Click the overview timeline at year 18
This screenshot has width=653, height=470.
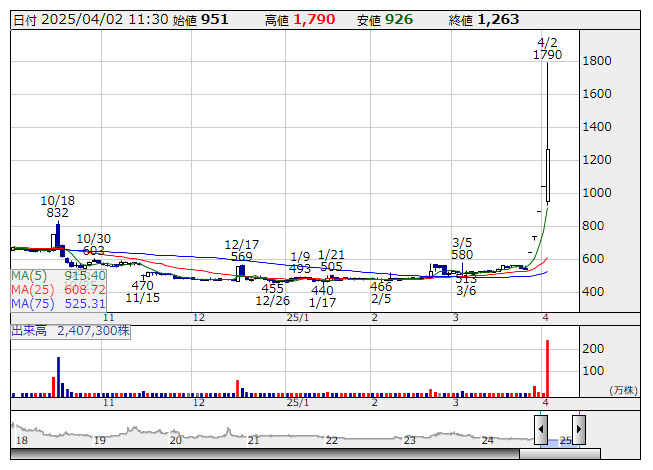(x=22, y=440)
